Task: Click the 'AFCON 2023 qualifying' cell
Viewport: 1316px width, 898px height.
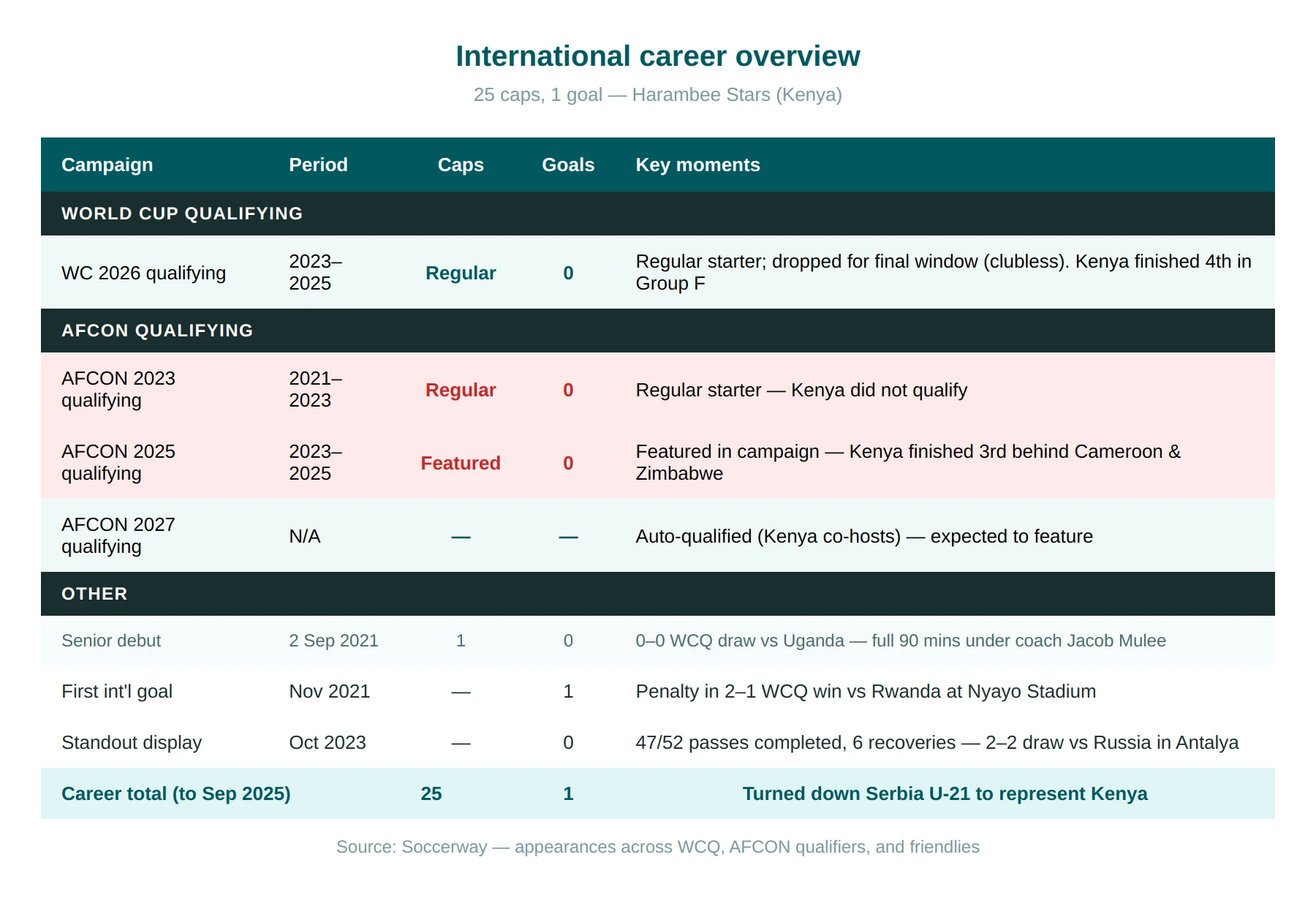Action: point(118,389)
